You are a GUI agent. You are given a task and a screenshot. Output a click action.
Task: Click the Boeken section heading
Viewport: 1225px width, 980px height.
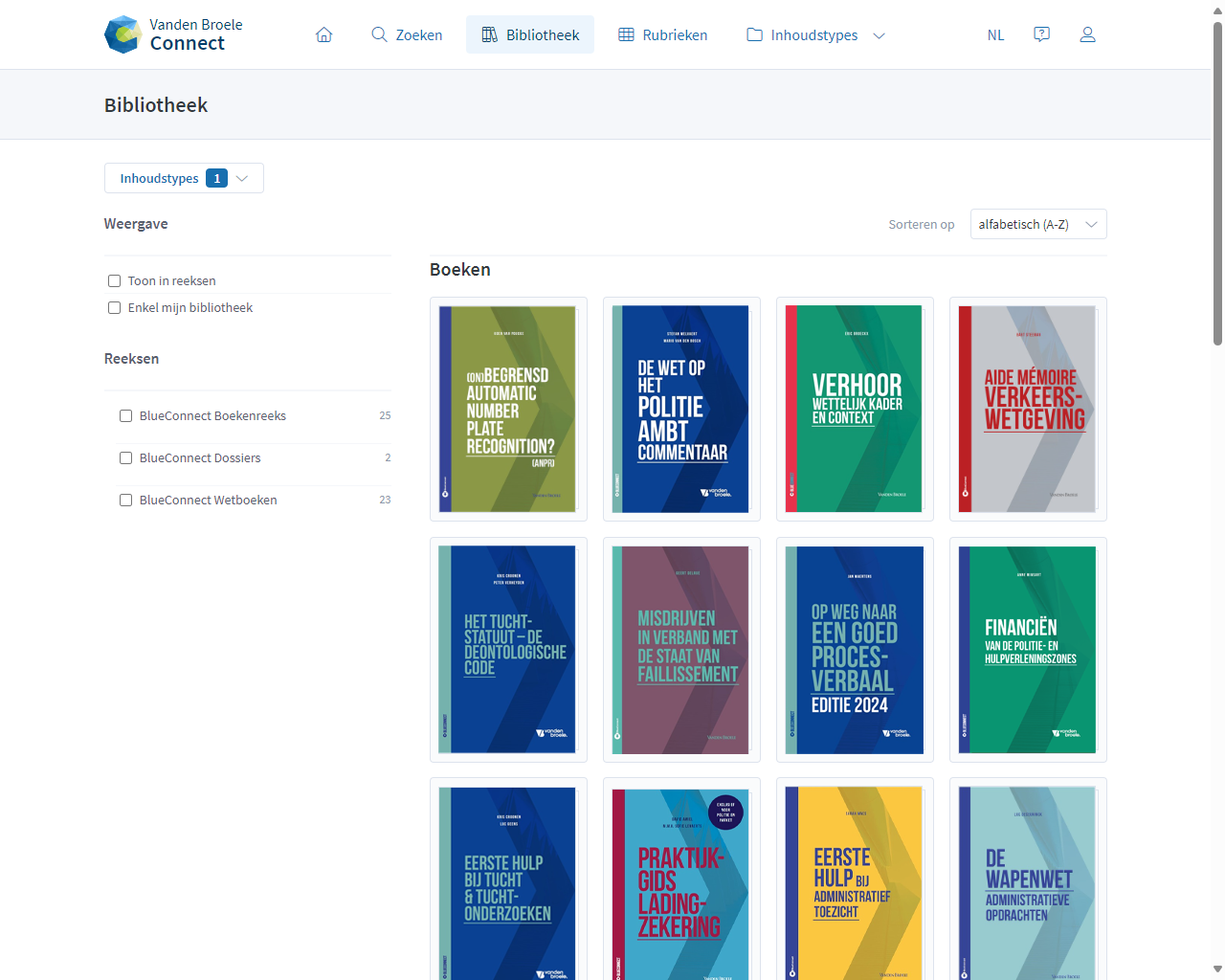click(x=460, y=270)
